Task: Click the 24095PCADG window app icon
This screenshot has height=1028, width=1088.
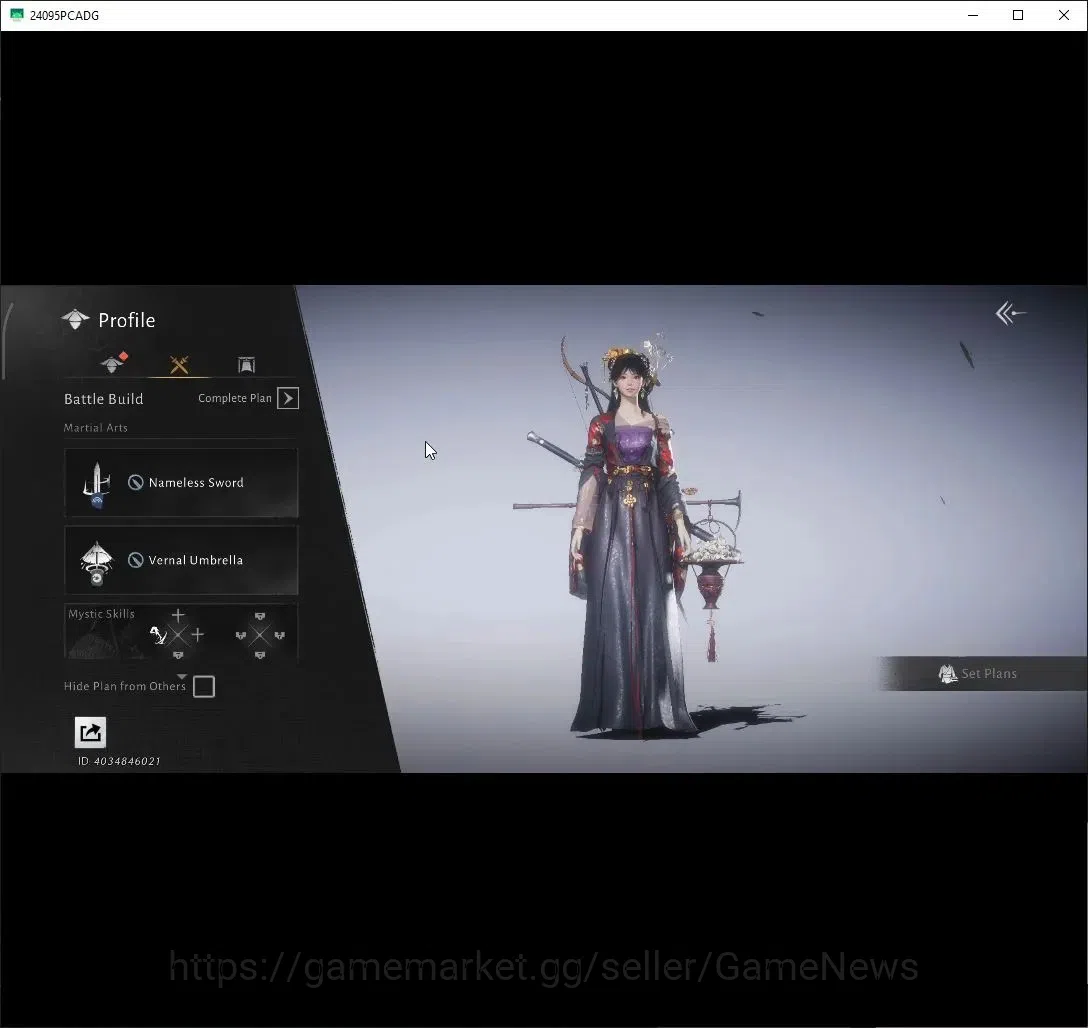Action: tap(17, 15)
